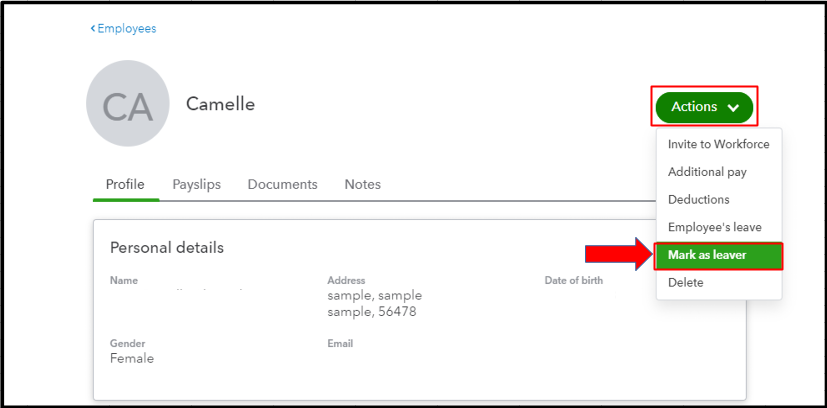Click the address text 'sample, sample'
Viewport: 827px width, 408px height.
pyautogui.click(x=374, y=295)
